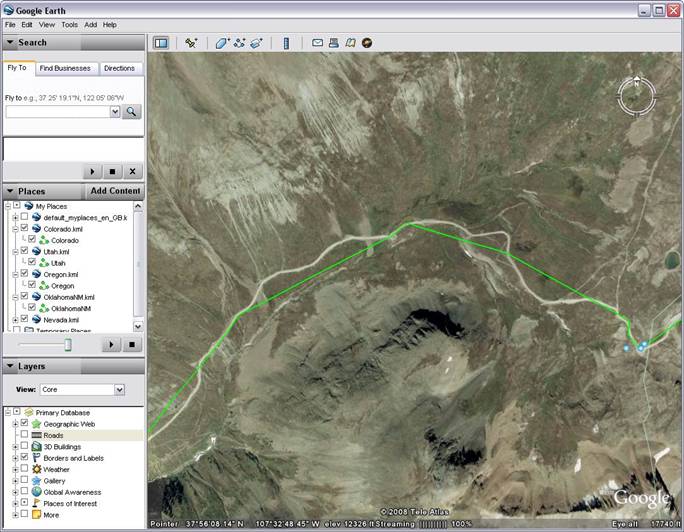Click the Borders and Labels flag icon
This screenshot has width=684, height=532.
37,458
